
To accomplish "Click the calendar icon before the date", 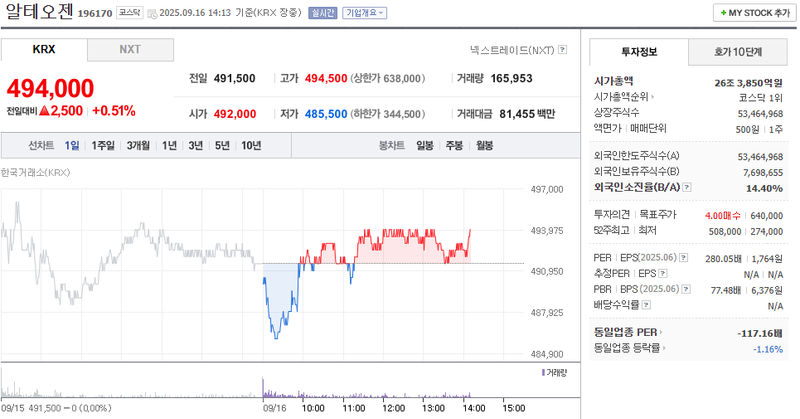I will click(x=152, y=14).
